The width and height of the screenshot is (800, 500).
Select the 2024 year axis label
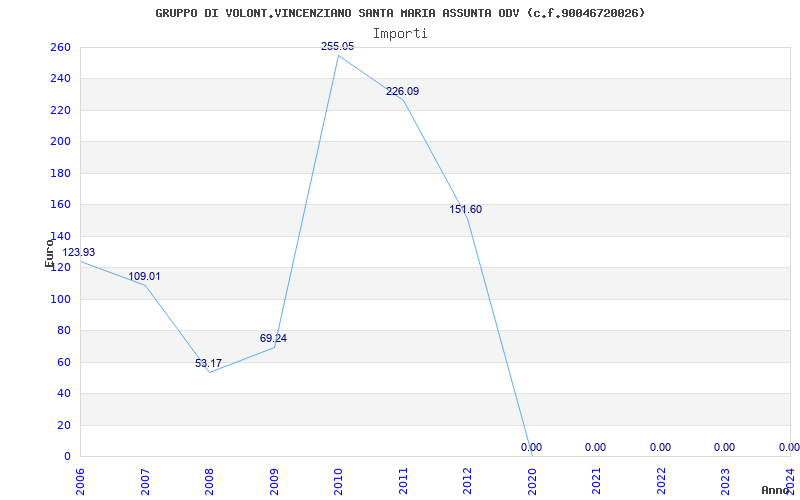[x=790, y=482]
